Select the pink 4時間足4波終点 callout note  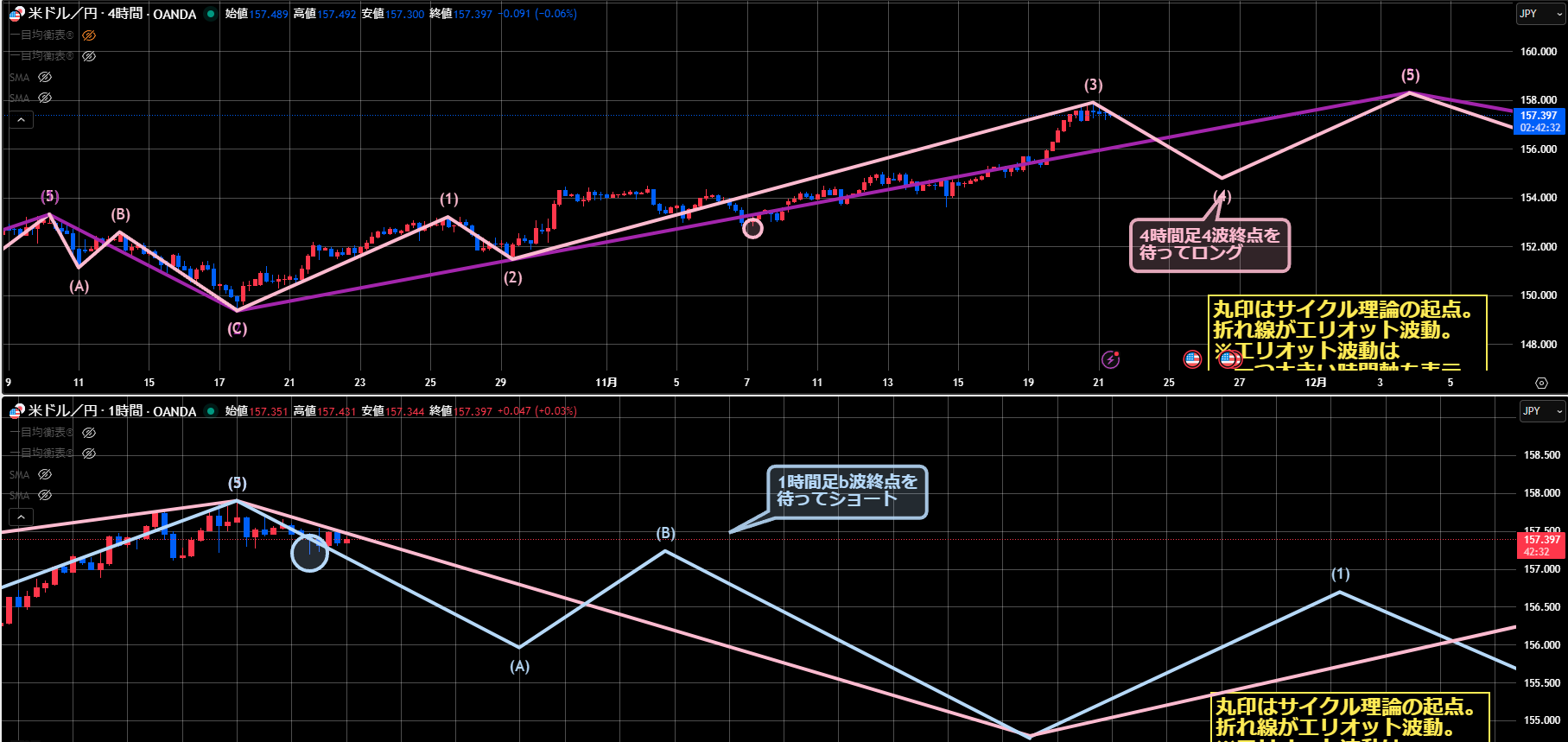click(1209, 244)
